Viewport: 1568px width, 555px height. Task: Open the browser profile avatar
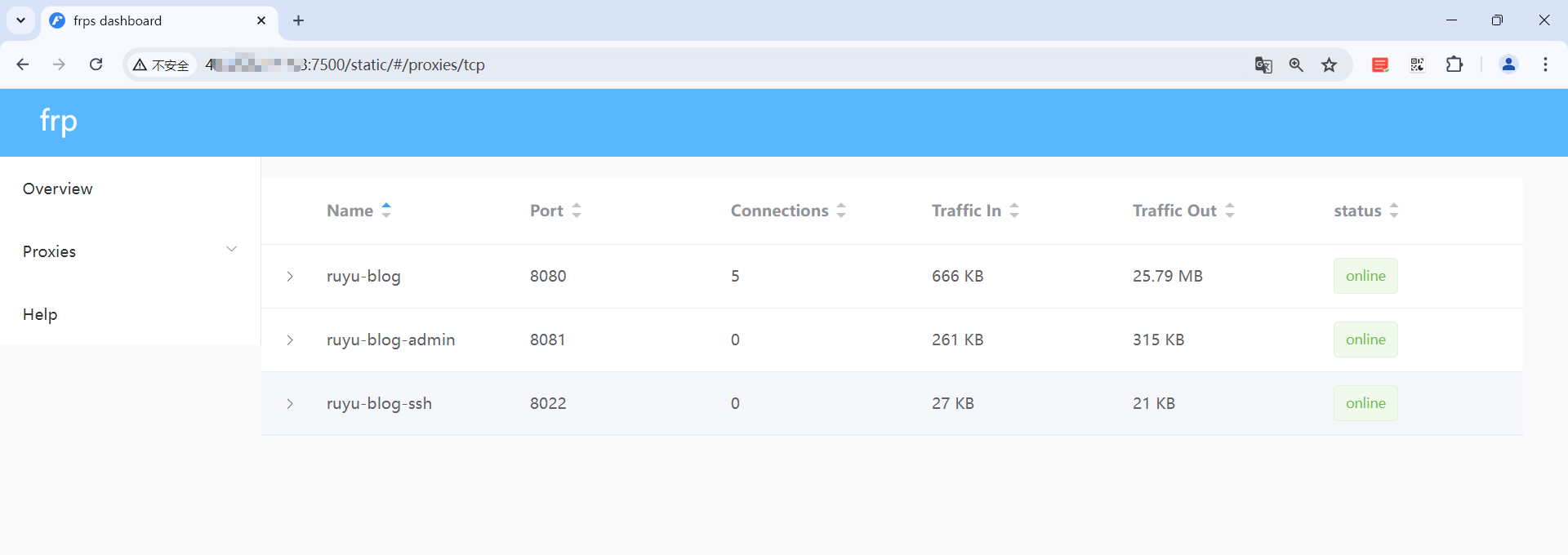pos(1508,64)
